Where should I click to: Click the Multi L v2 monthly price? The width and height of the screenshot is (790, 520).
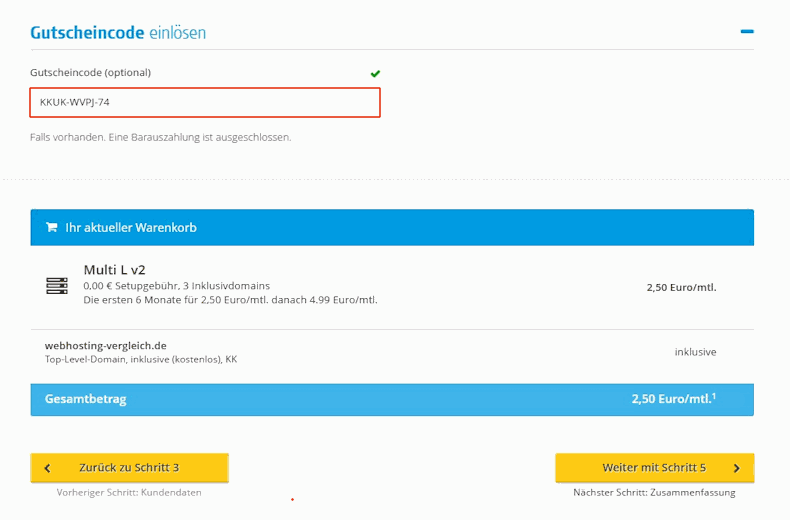pos(681,287)
